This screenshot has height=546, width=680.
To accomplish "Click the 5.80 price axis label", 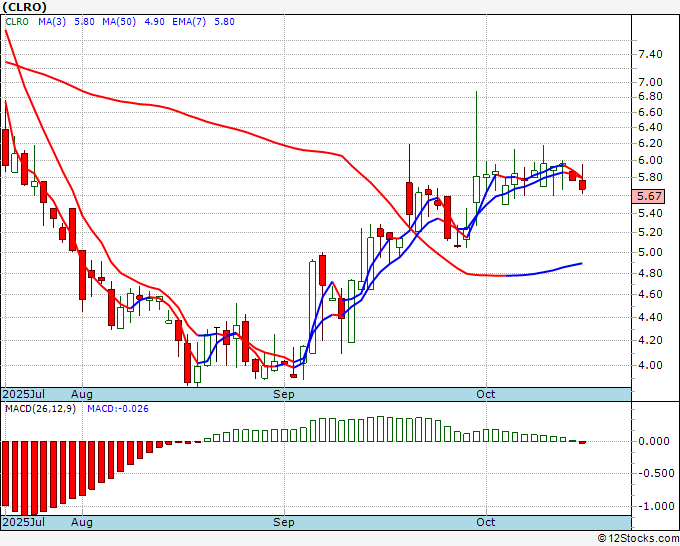I will pos(650,177).
